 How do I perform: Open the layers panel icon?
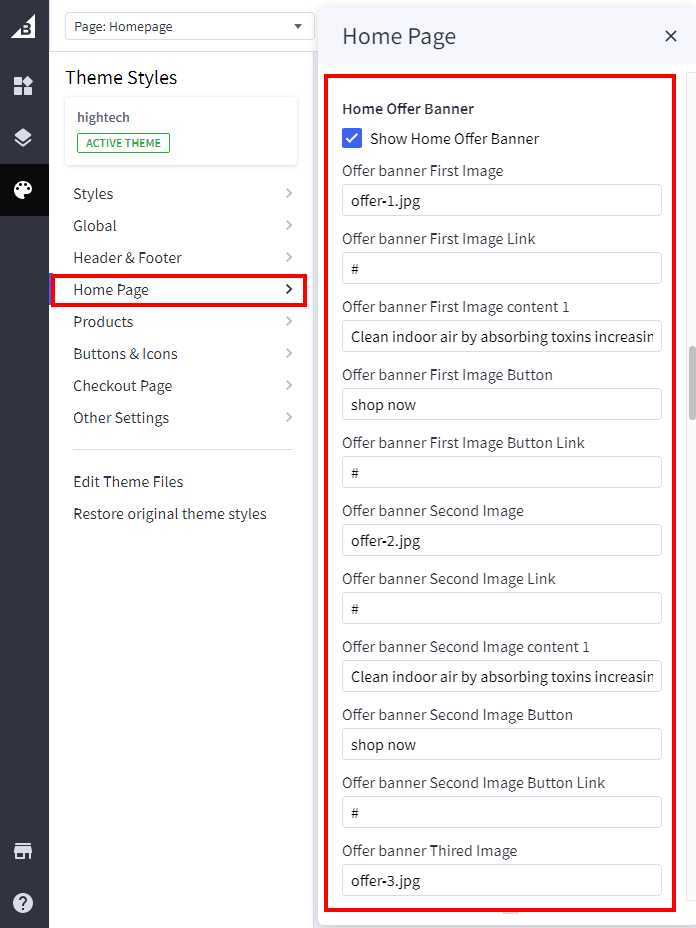pyautogui.click(x=23, y=138)
